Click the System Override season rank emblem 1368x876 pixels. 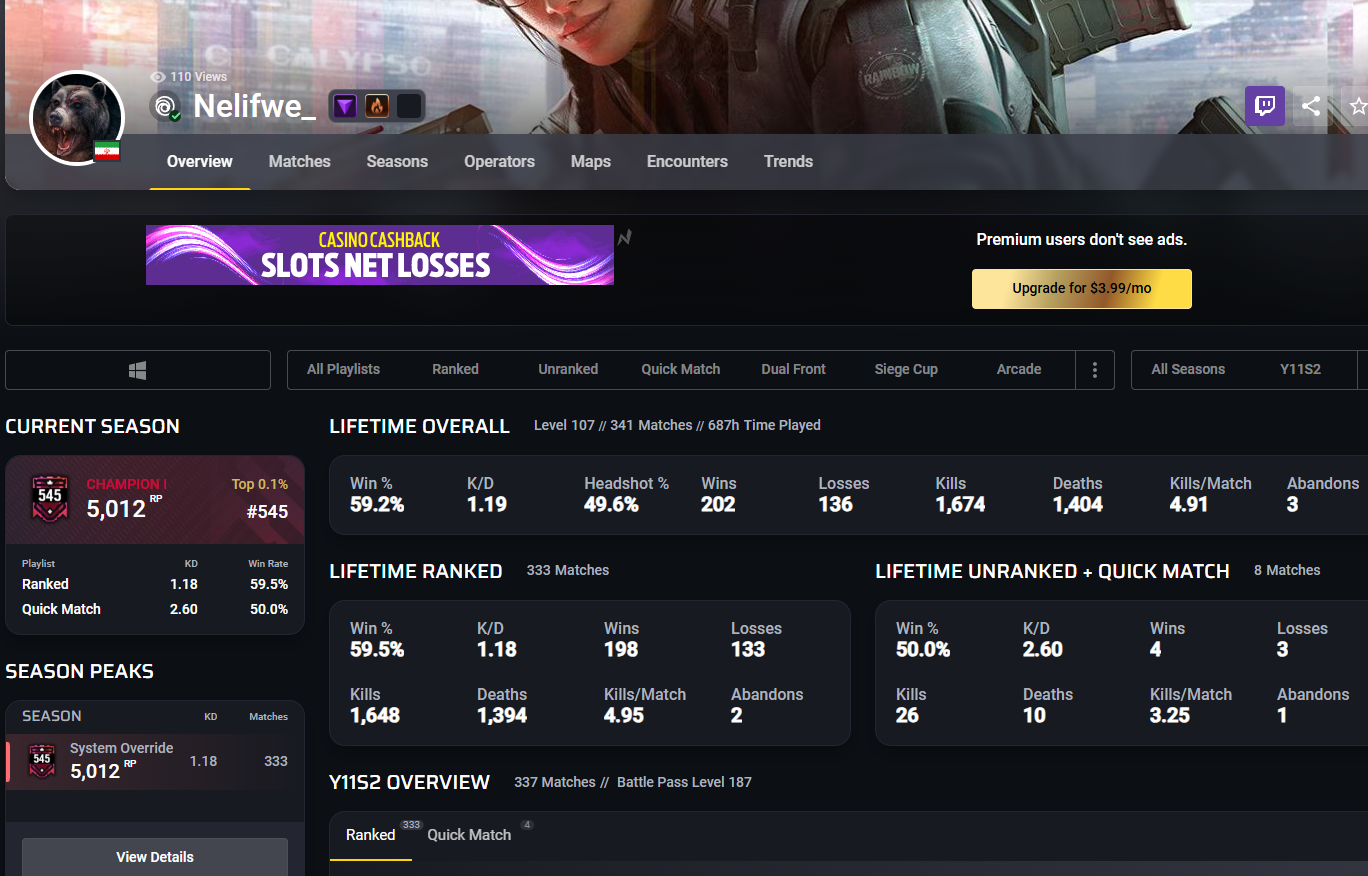point(42,761)
